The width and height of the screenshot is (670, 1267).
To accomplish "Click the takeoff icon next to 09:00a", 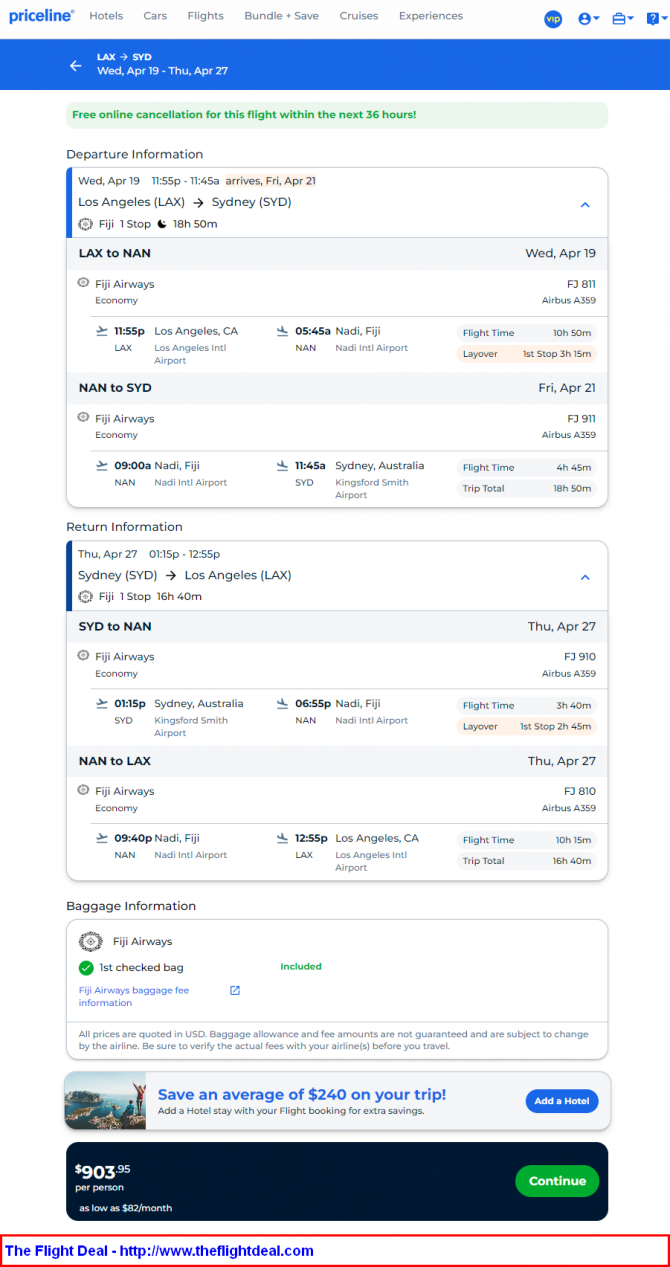I will point(101,465).
